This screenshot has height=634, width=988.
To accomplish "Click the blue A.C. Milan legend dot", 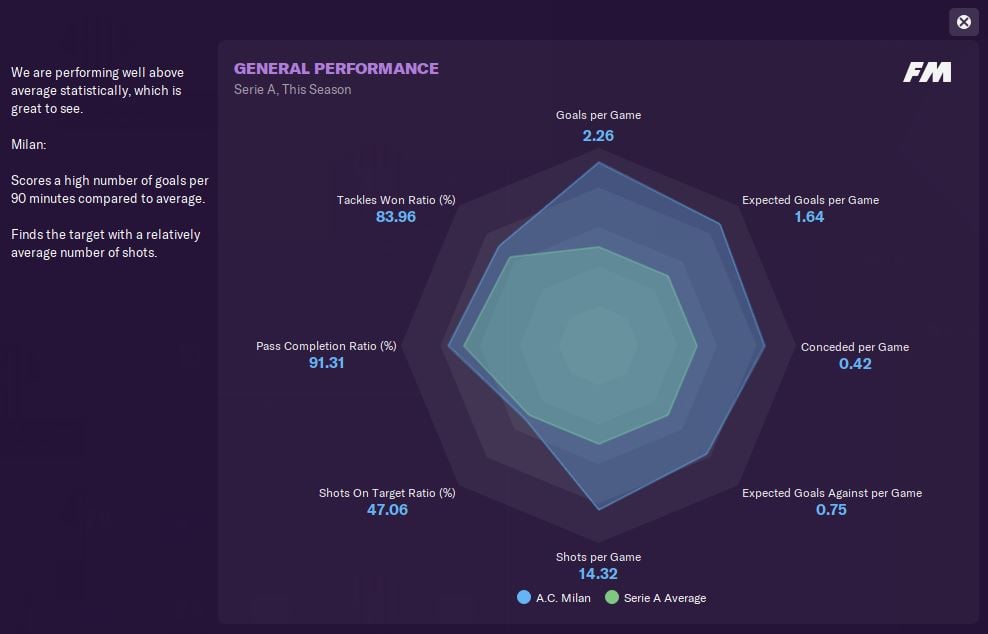I will (x=523, y=598).
